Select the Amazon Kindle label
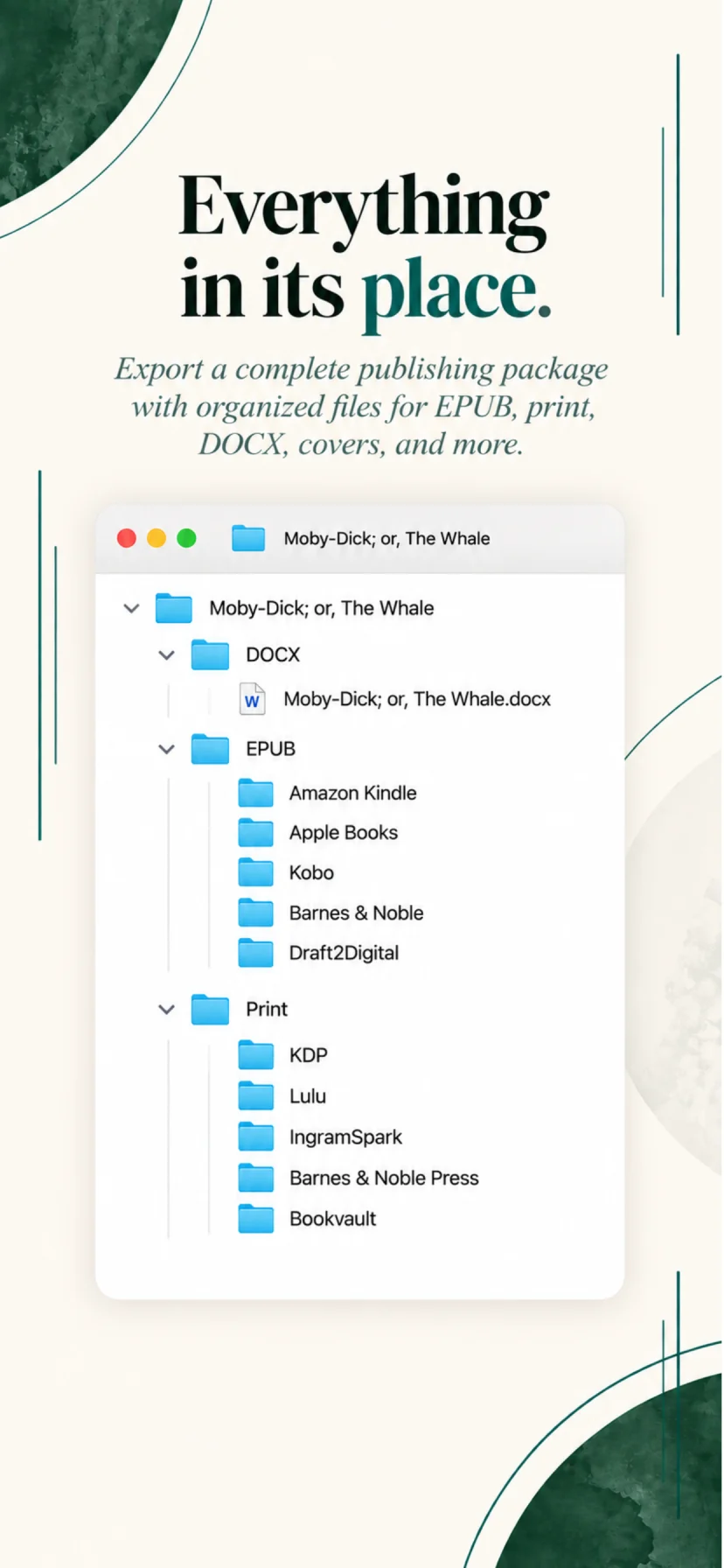The image size is (724, 1568). pyautogui.click(x=353, y=793)
